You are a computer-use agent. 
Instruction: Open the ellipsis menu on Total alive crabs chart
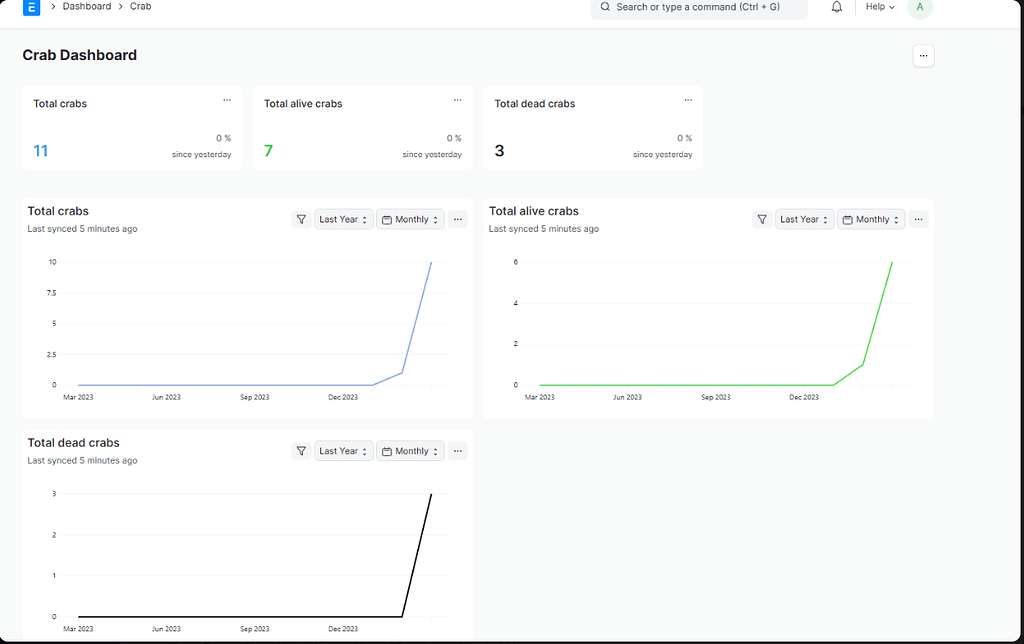click(x=919, y=219)
